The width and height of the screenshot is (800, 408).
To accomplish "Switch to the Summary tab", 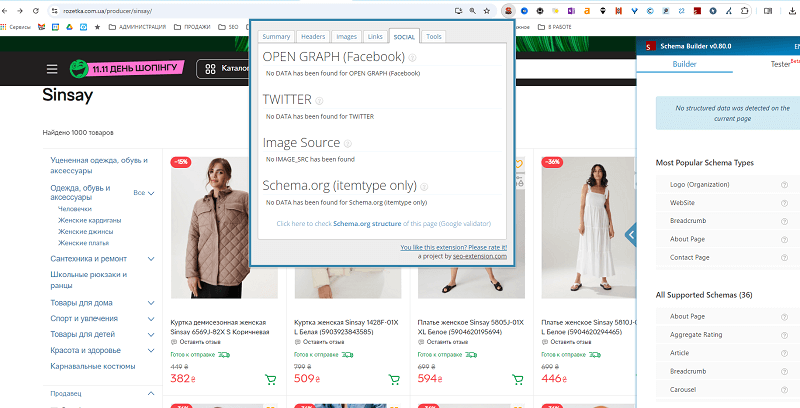I will pos(276,36).
